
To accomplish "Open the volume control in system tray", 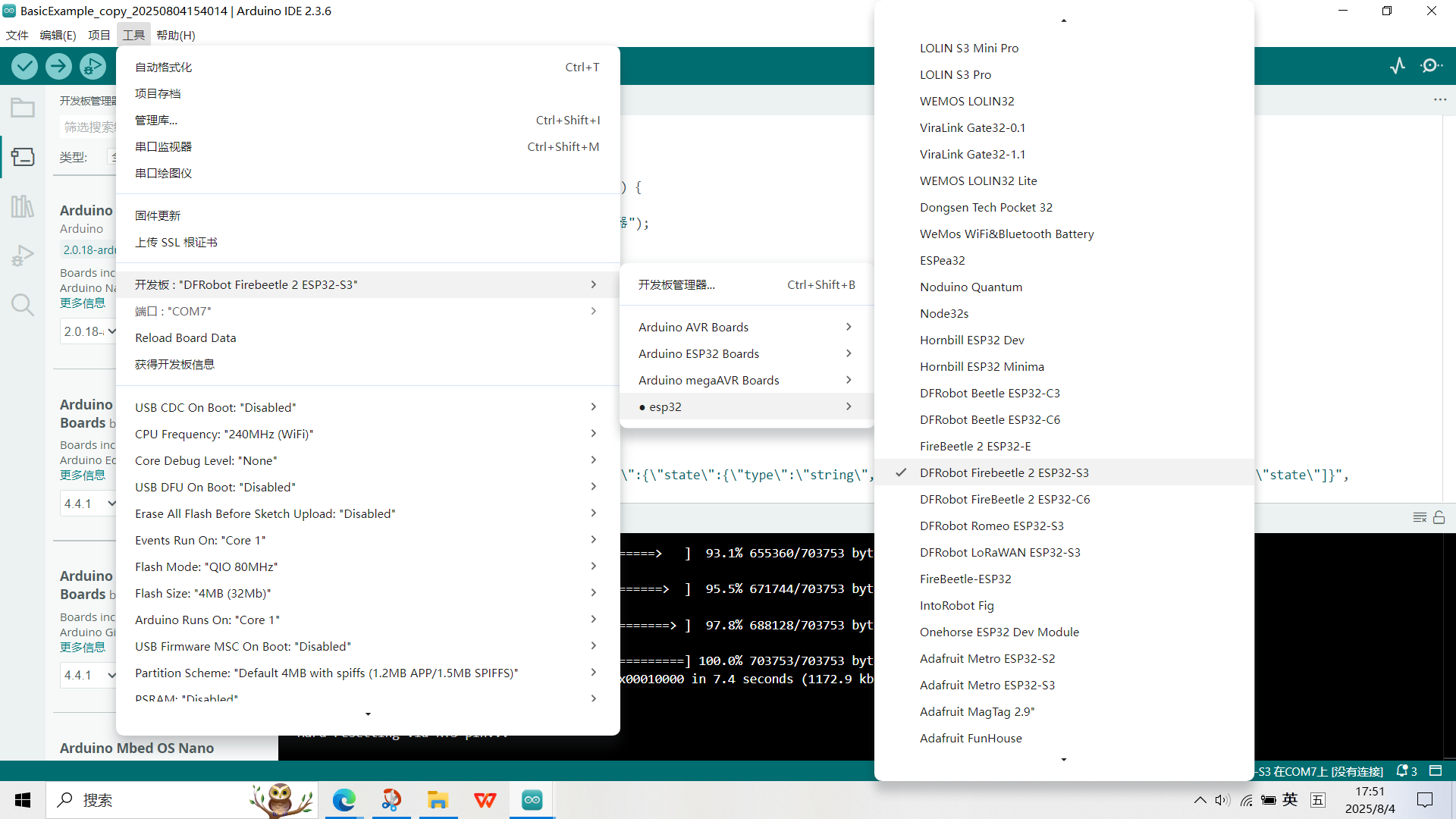I will point(1222,800).
